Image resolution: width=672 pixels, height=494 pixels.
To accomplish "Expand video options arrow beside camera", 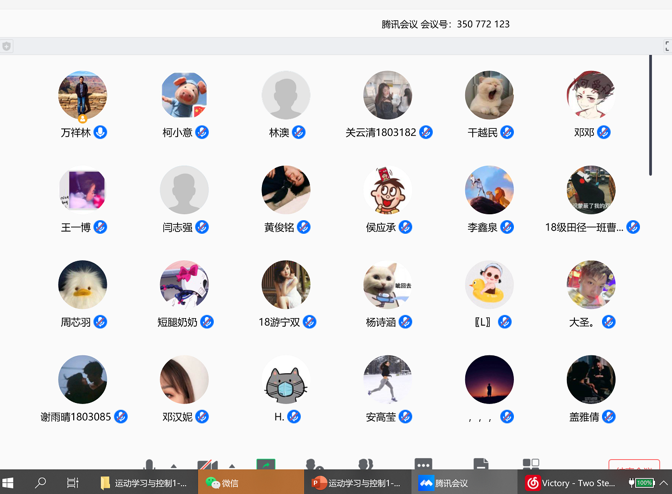I will point(232,466).
